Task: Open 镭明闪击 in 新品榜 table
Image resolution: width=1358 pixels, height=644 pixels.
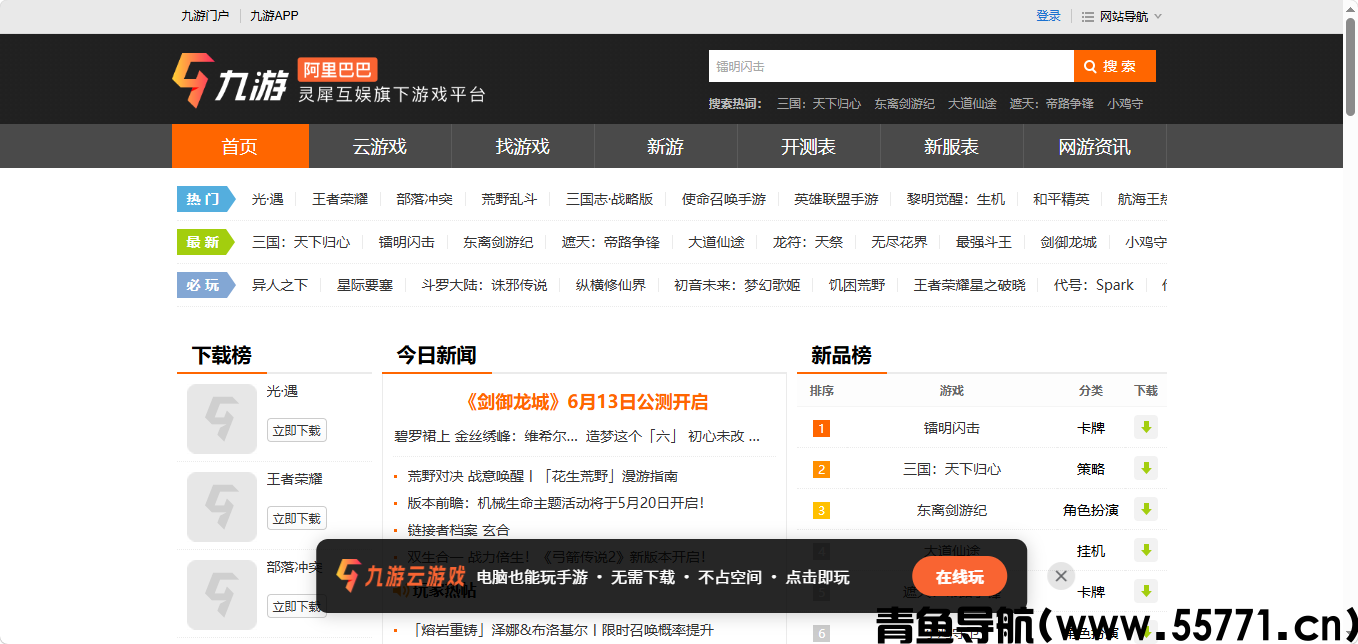Action: point(952,428)
